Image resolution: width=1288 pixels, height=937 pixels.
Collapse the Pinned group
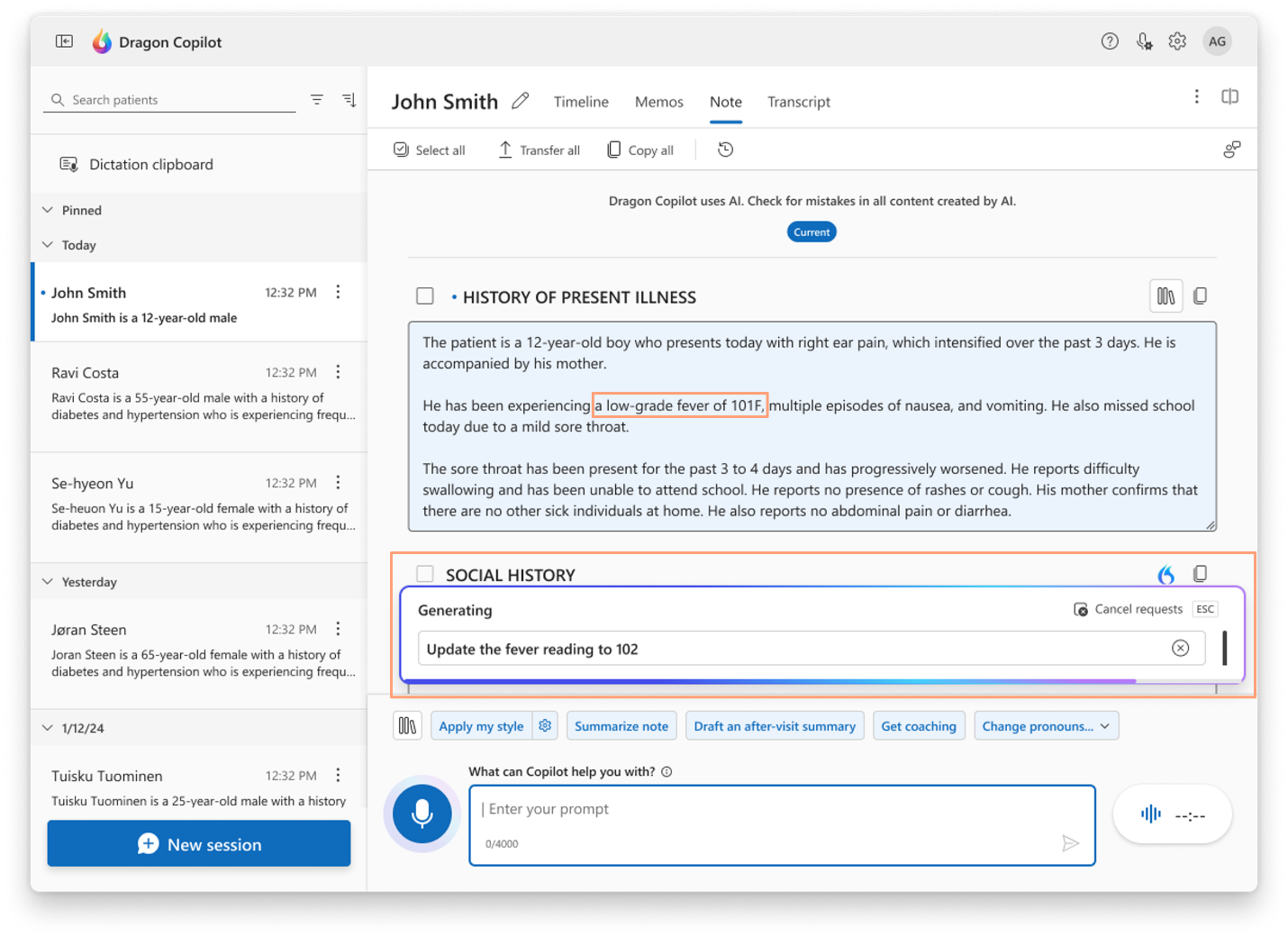tap(48, 210)
